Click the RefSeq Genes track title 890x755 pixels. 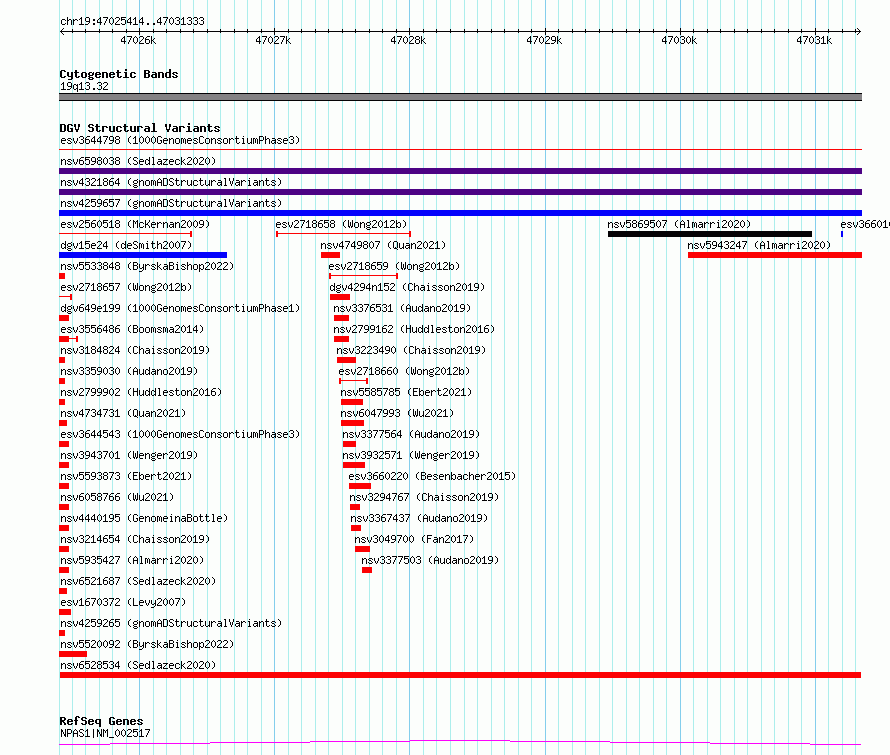(101, 721)
